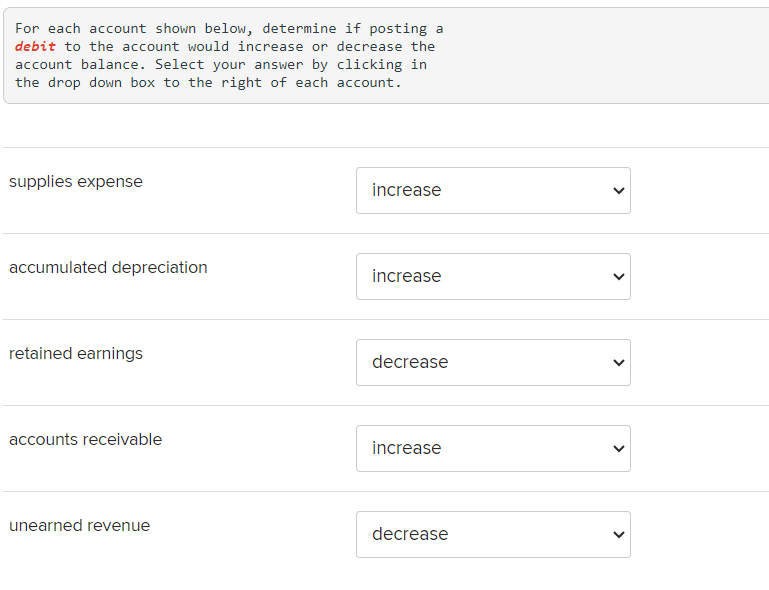Click the 'retained earnings' label

tap(76, 354)
